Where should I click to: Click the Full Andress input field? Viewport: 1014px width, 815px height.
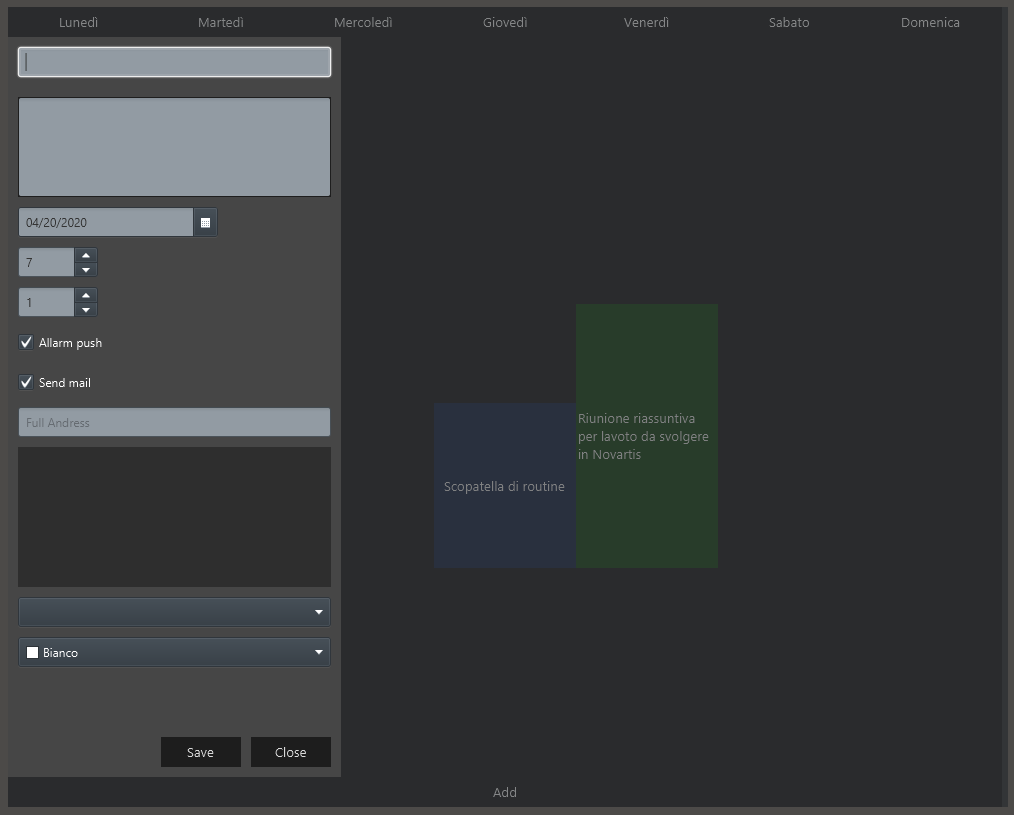point(175,422)
